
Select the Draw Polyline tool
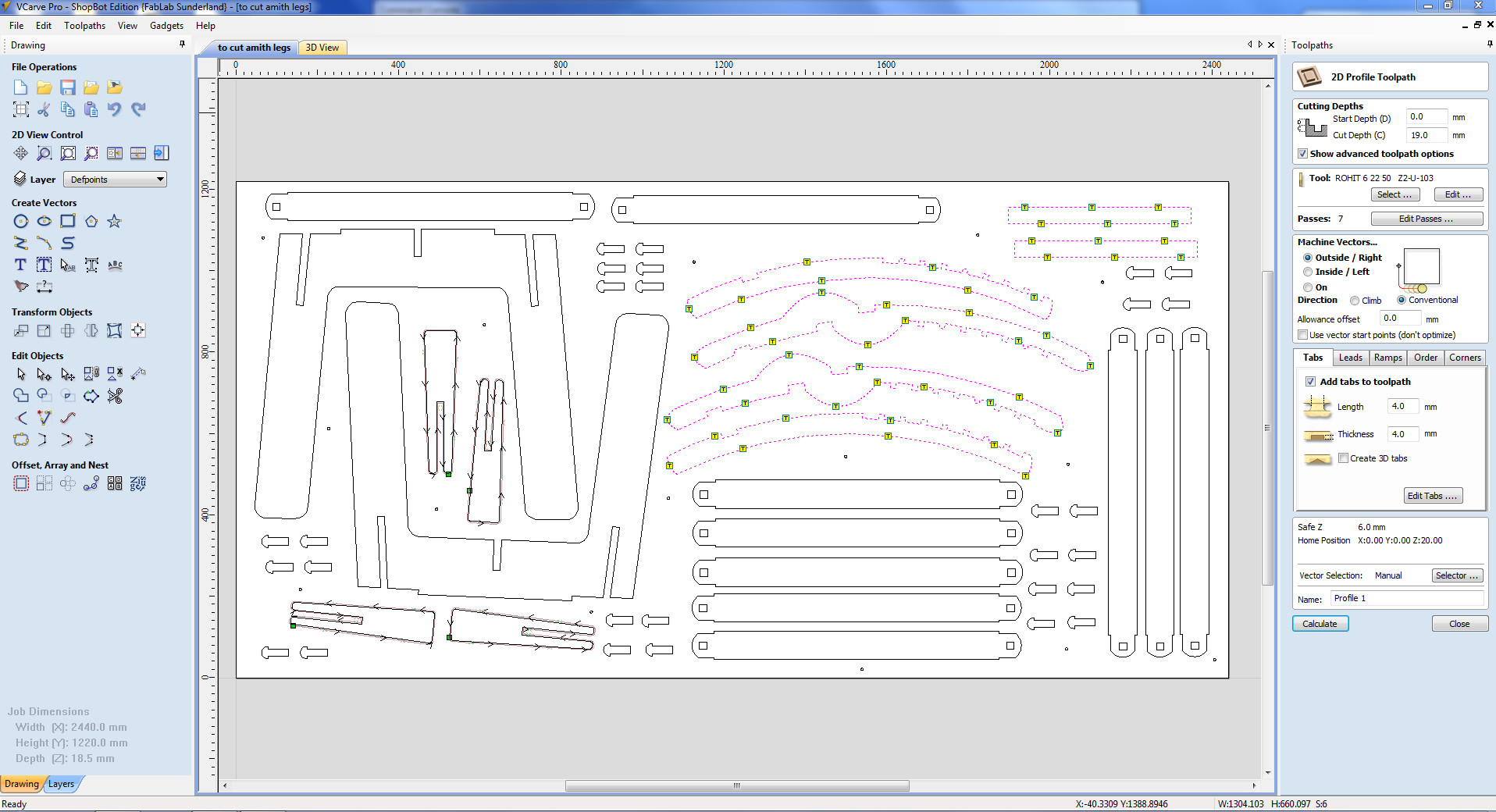[21, 243]
